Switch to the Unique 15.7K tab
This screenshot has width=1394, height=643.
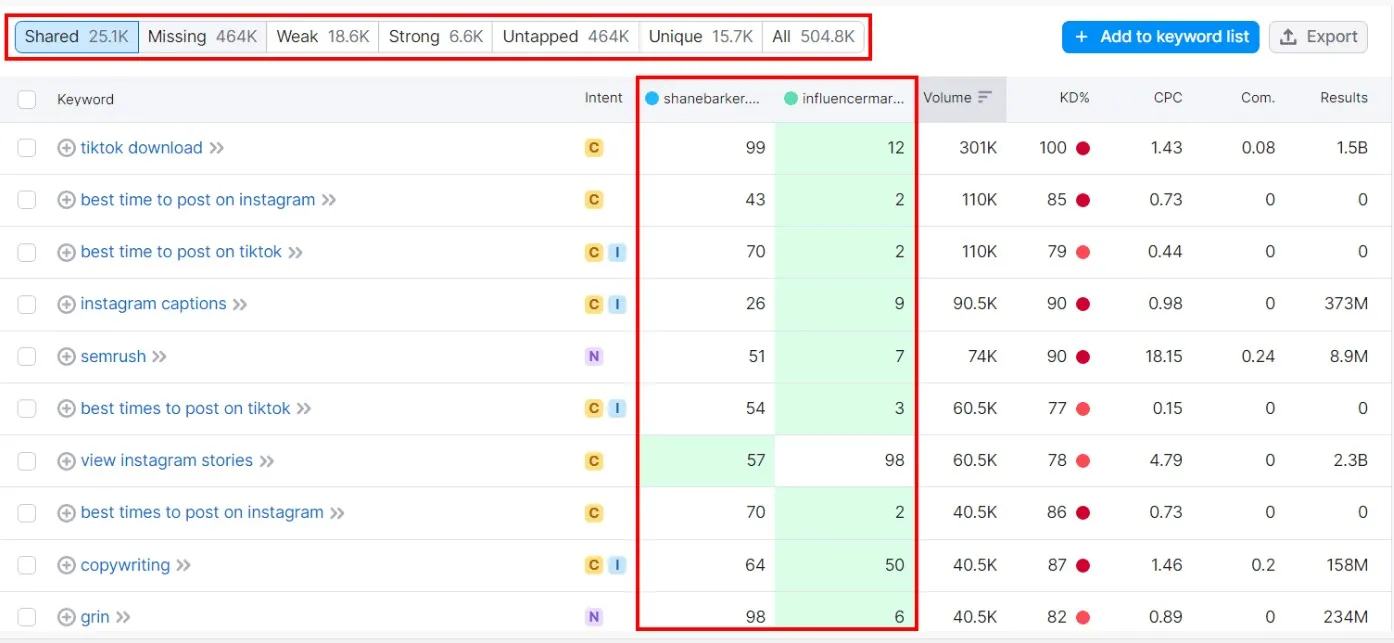tap(701, 37)
